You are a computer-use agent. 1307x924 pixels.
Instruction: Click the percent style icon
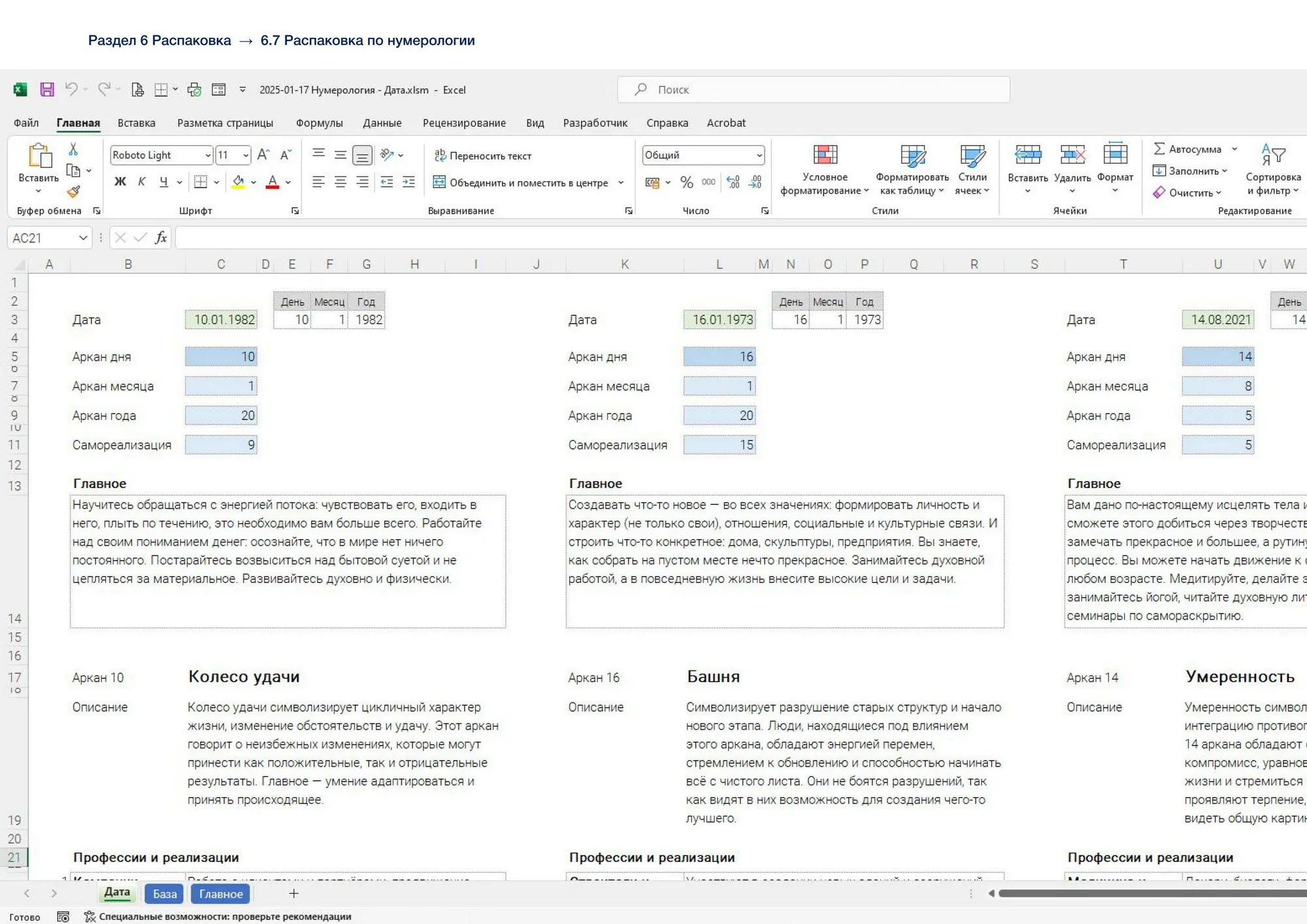(686, 182)
